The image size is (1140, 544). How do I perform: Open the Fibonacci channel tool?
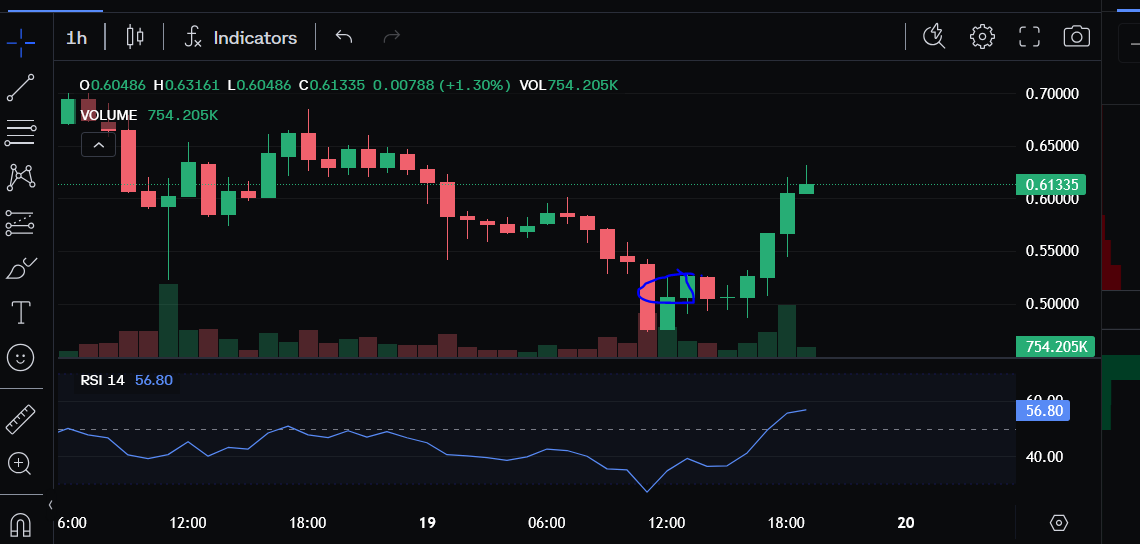(x=20, y=223)
